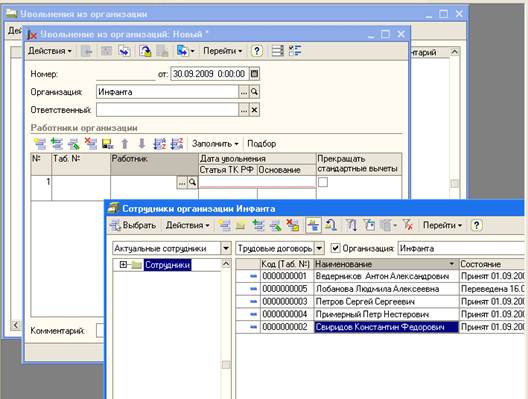This screenshot has width=528, height=399.
Task: Click the ellipsis select button in the Работник cell
Action: point(182,182)
